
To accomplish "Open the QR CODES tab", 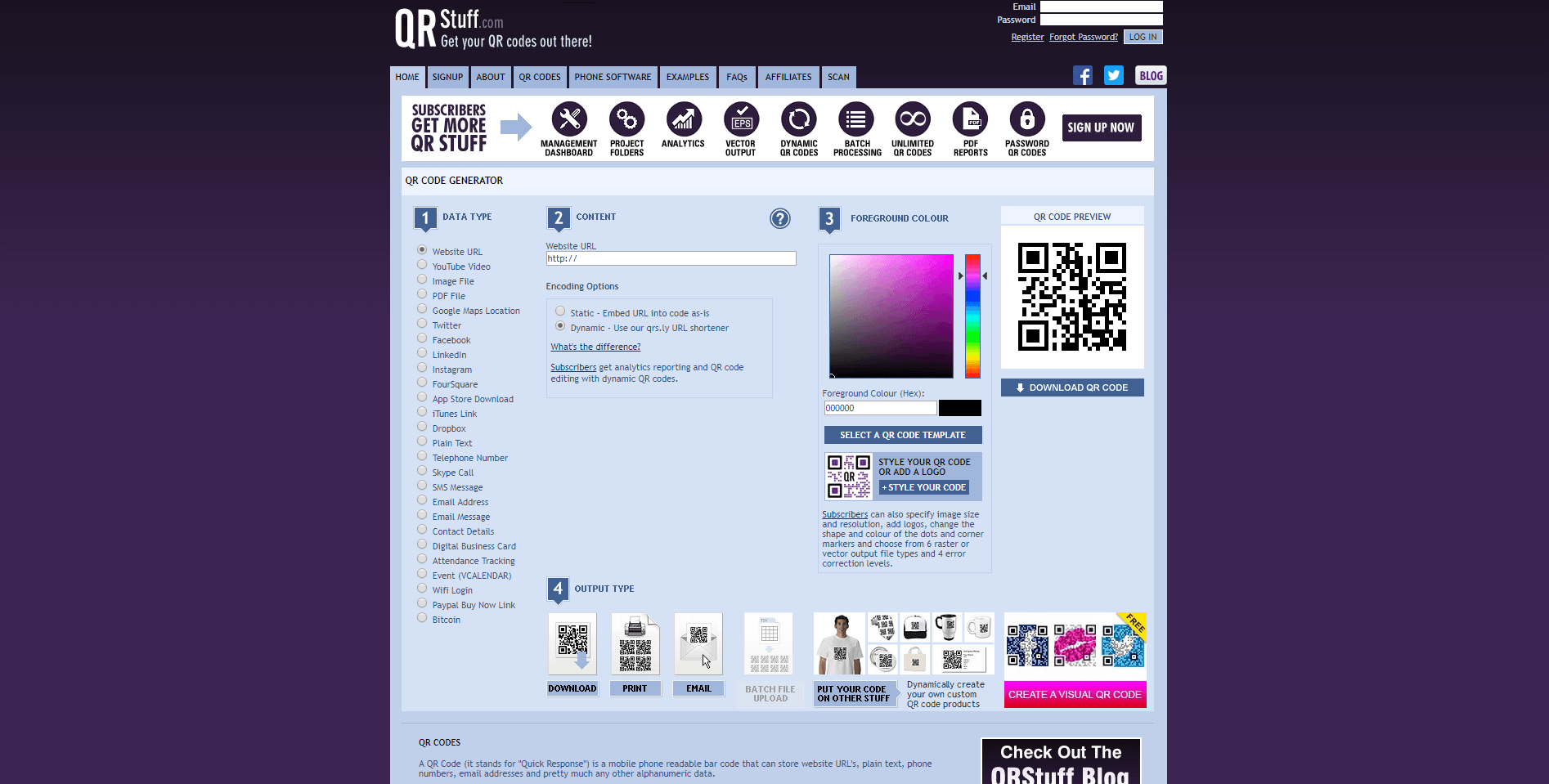I will coord(540,77).
